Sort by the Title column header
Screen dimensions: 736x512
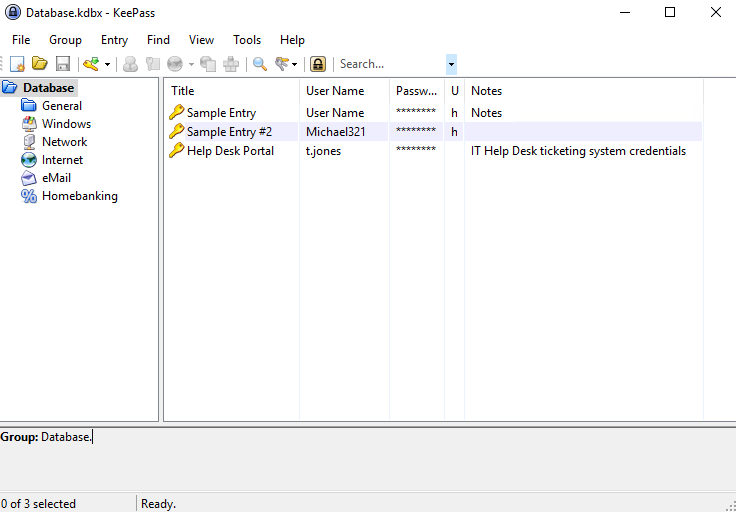pyautogui.click(x=231, y=91)
